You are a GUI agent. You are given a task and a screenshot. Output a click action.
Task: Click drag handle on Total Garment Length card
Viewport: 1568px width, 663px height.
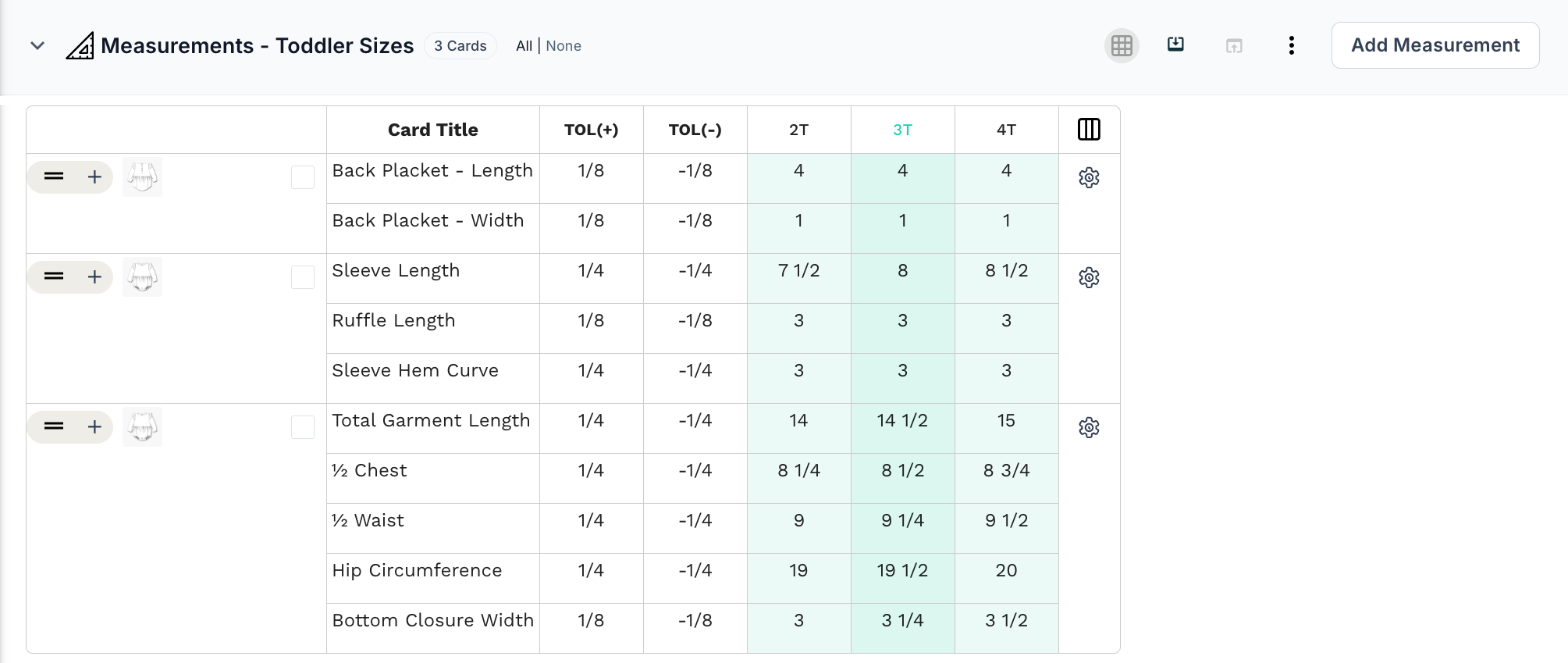click(54, 427)
